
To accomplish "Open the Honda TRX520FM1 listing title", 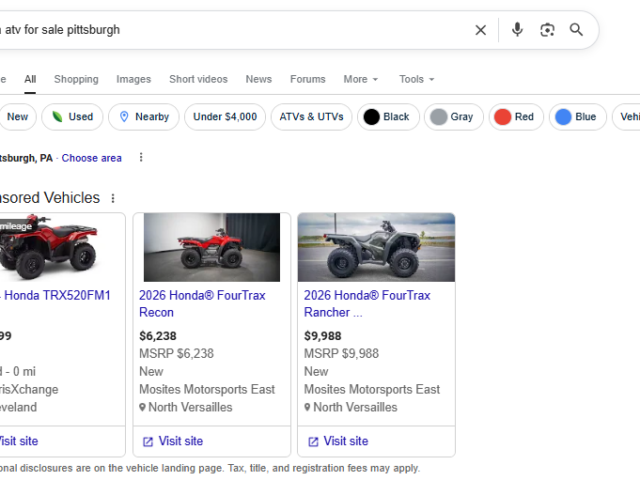I will (56, 296).
